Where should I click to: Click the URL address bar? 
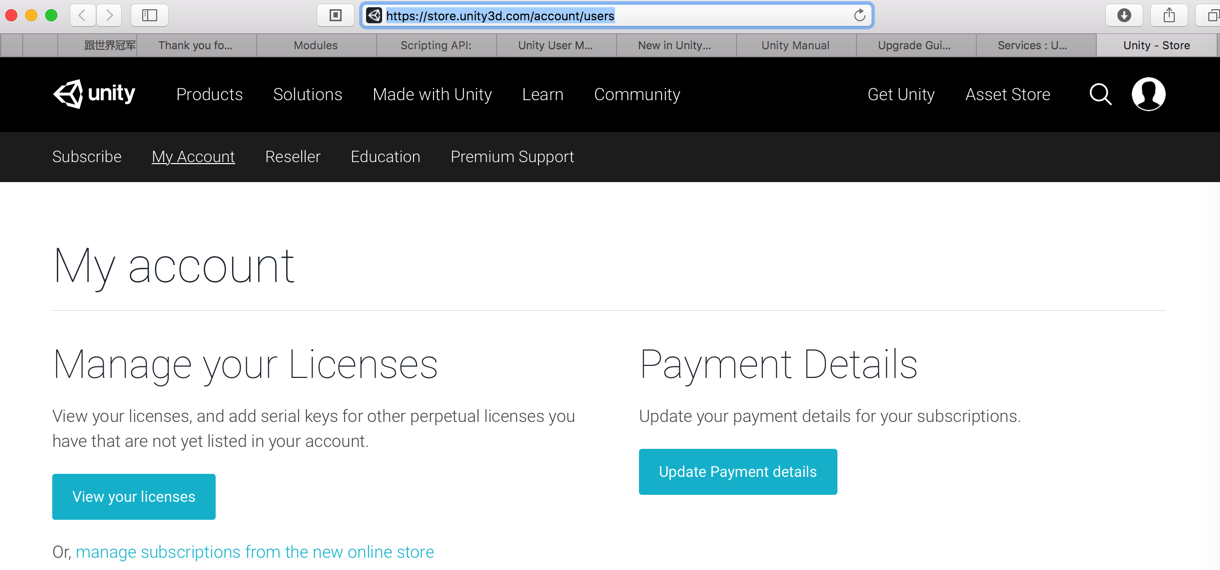click(616, 15)
